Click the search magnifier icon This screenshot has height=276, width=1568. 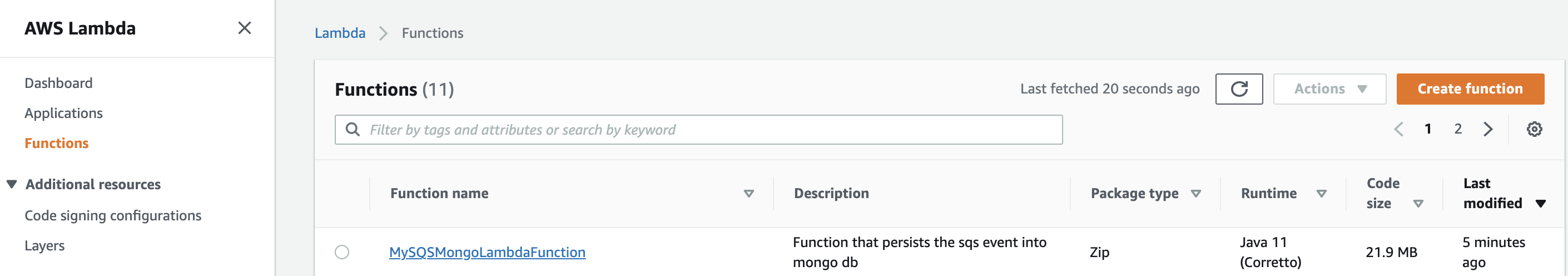pos(353,129)
